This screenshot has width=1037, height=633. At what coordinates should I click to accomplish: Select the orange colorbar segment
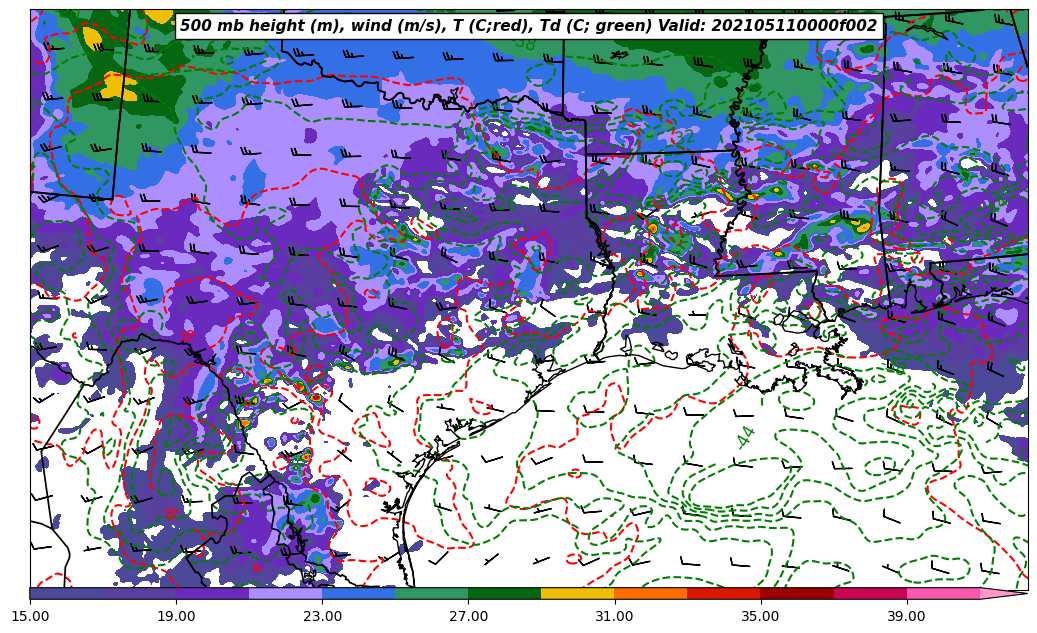point(650,593)
